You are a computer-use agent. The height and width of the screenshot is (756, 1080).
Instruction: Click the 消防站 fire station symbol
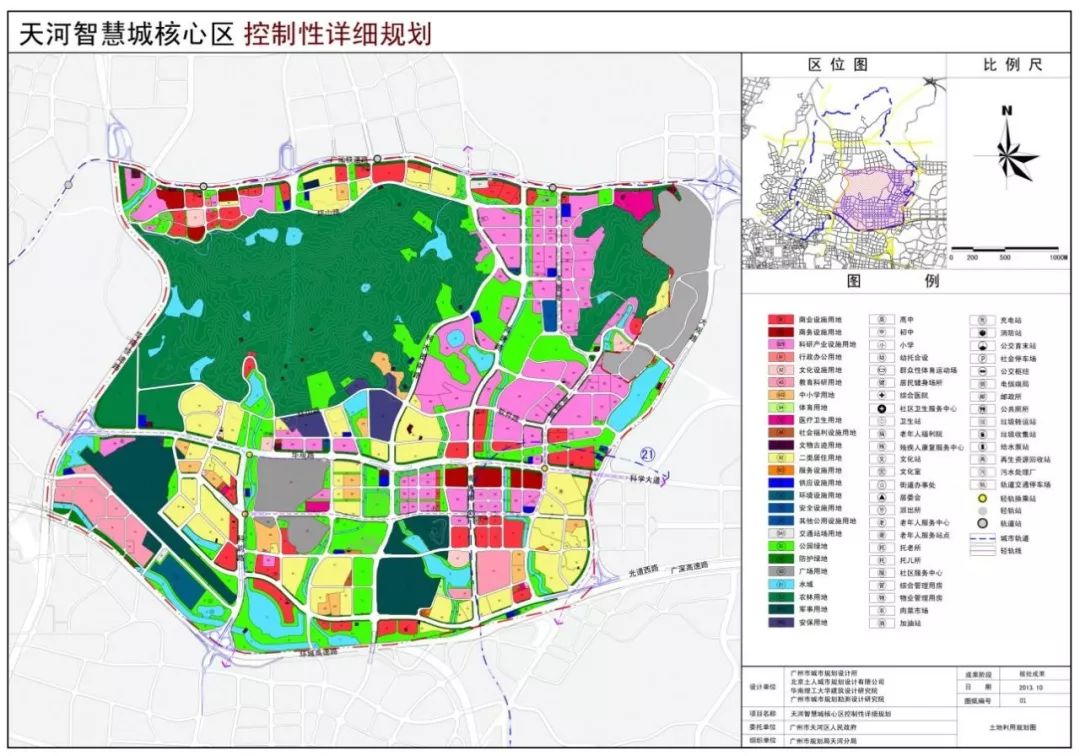[x=982, y=332]
